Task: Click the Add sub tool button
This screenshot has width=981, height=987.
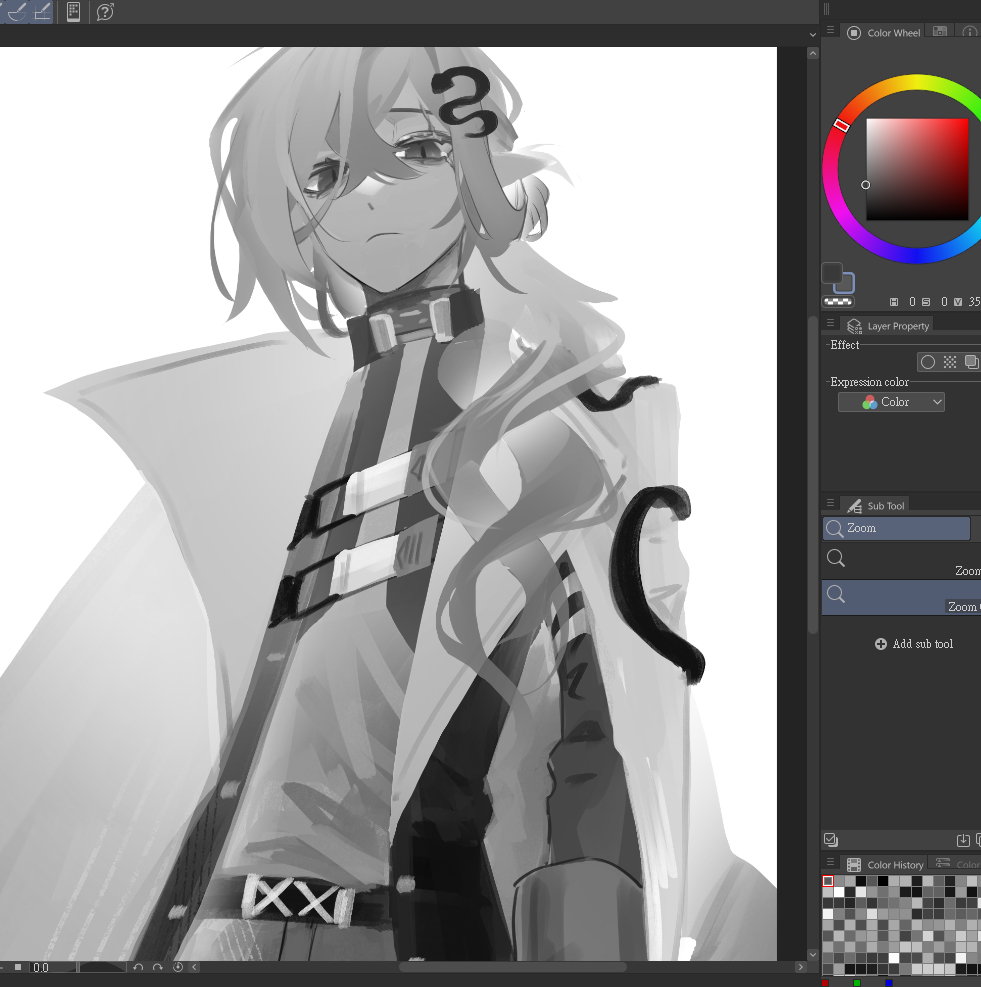Action: coord(913,644)
